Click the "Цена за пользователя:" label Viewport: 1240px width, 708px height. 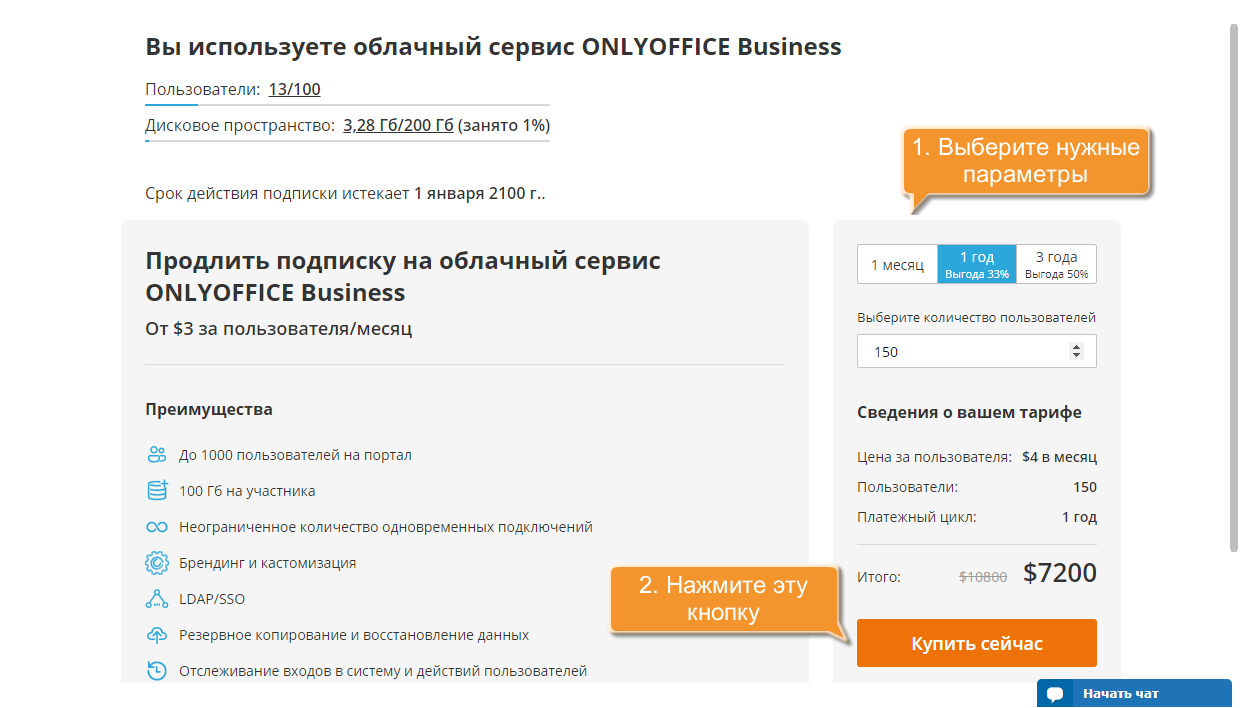coord(934,457)
